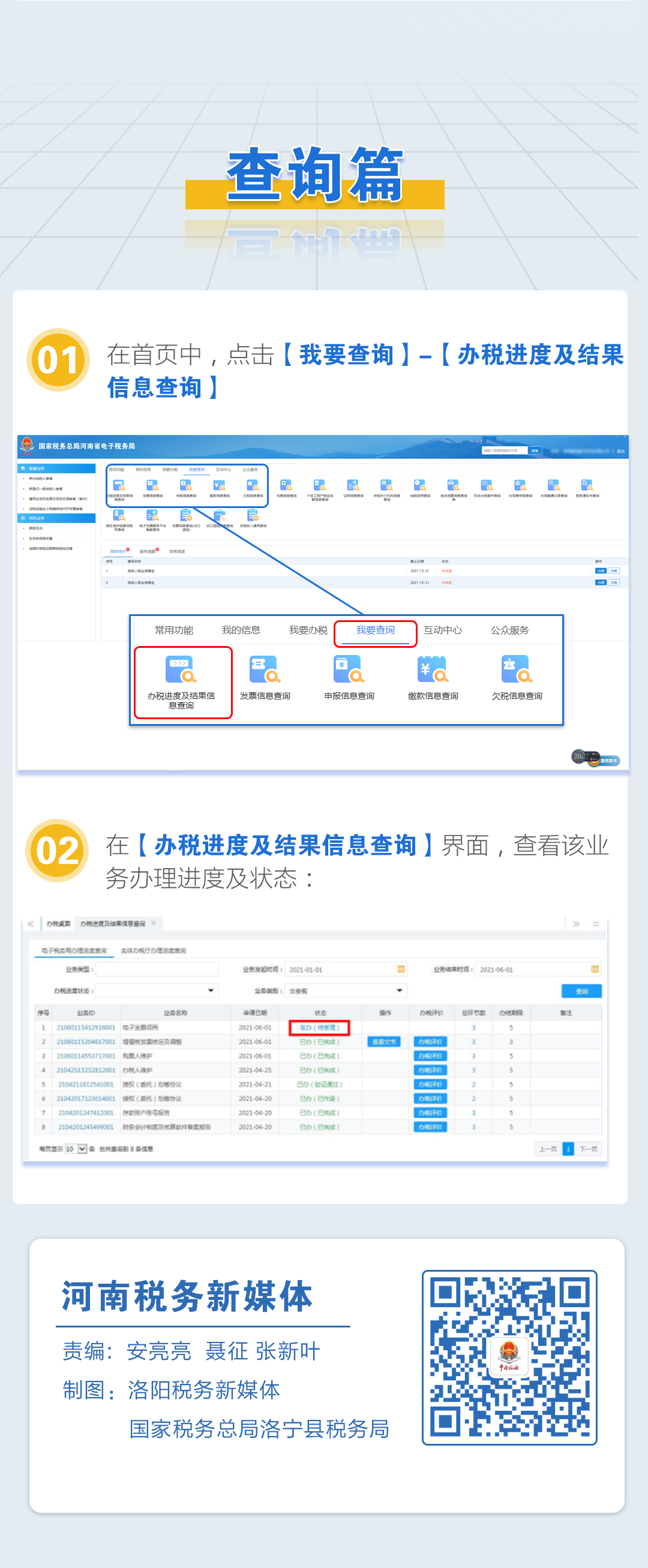Screen dimensions: 648x1568
Task: Click 在办(待受理) status in first row
Action: coord(319,1028)
